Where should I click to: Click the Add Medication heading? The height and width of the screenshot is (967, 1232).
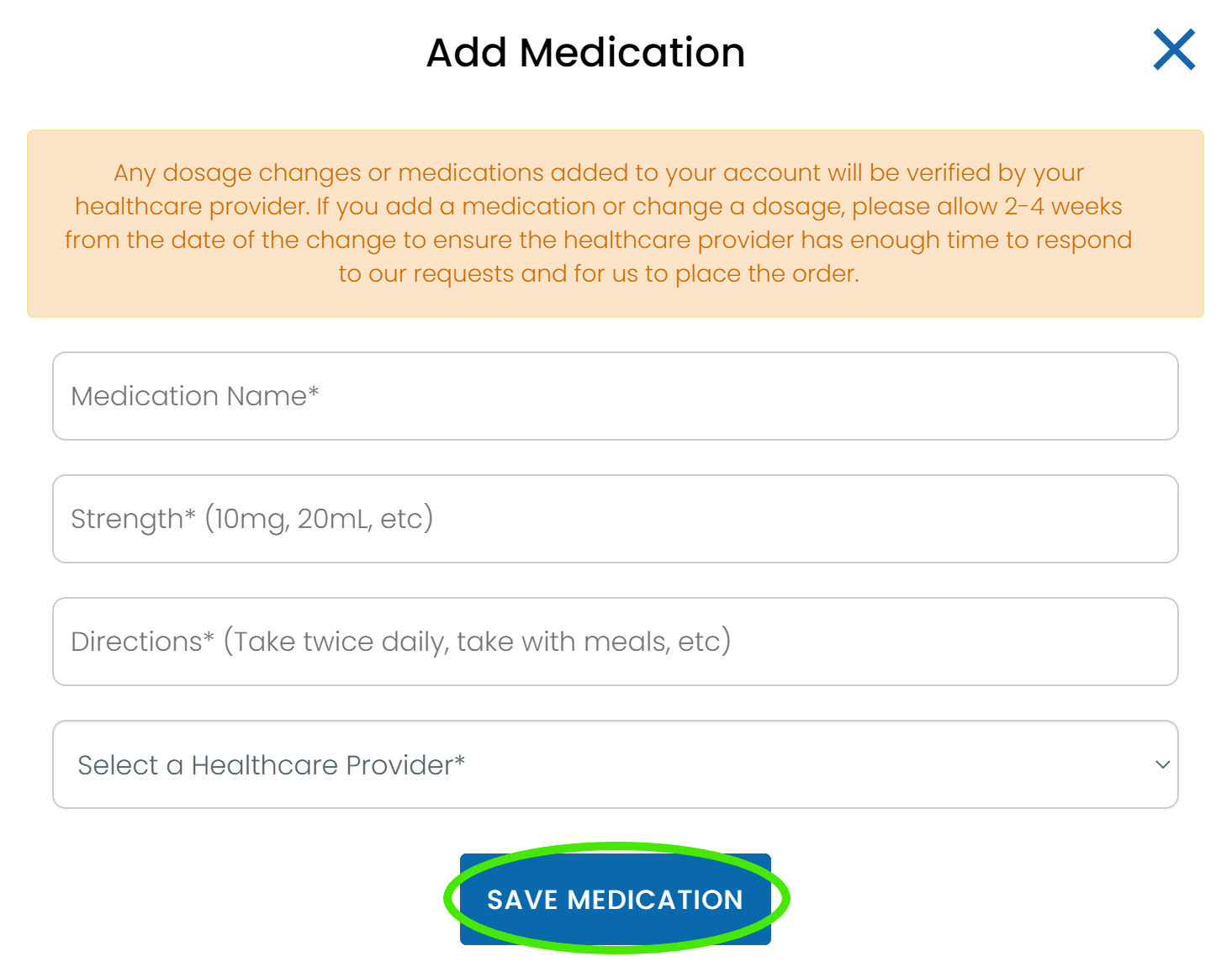pos(585,52)
